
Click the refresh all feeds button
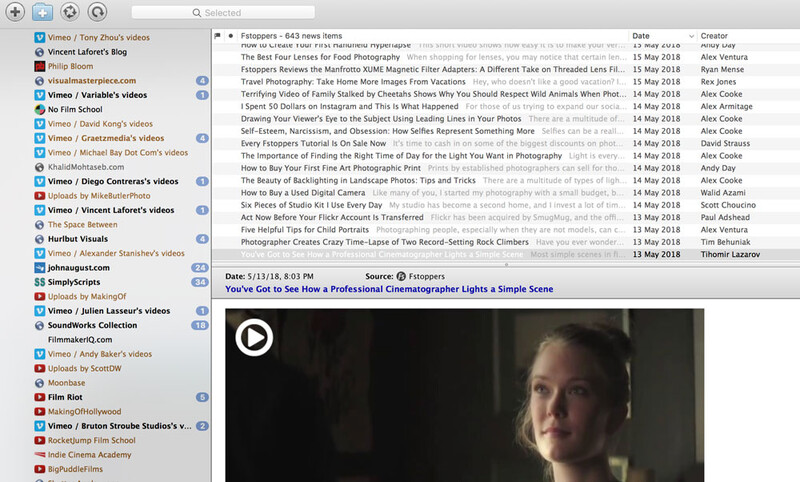click(x=97, y=12)
